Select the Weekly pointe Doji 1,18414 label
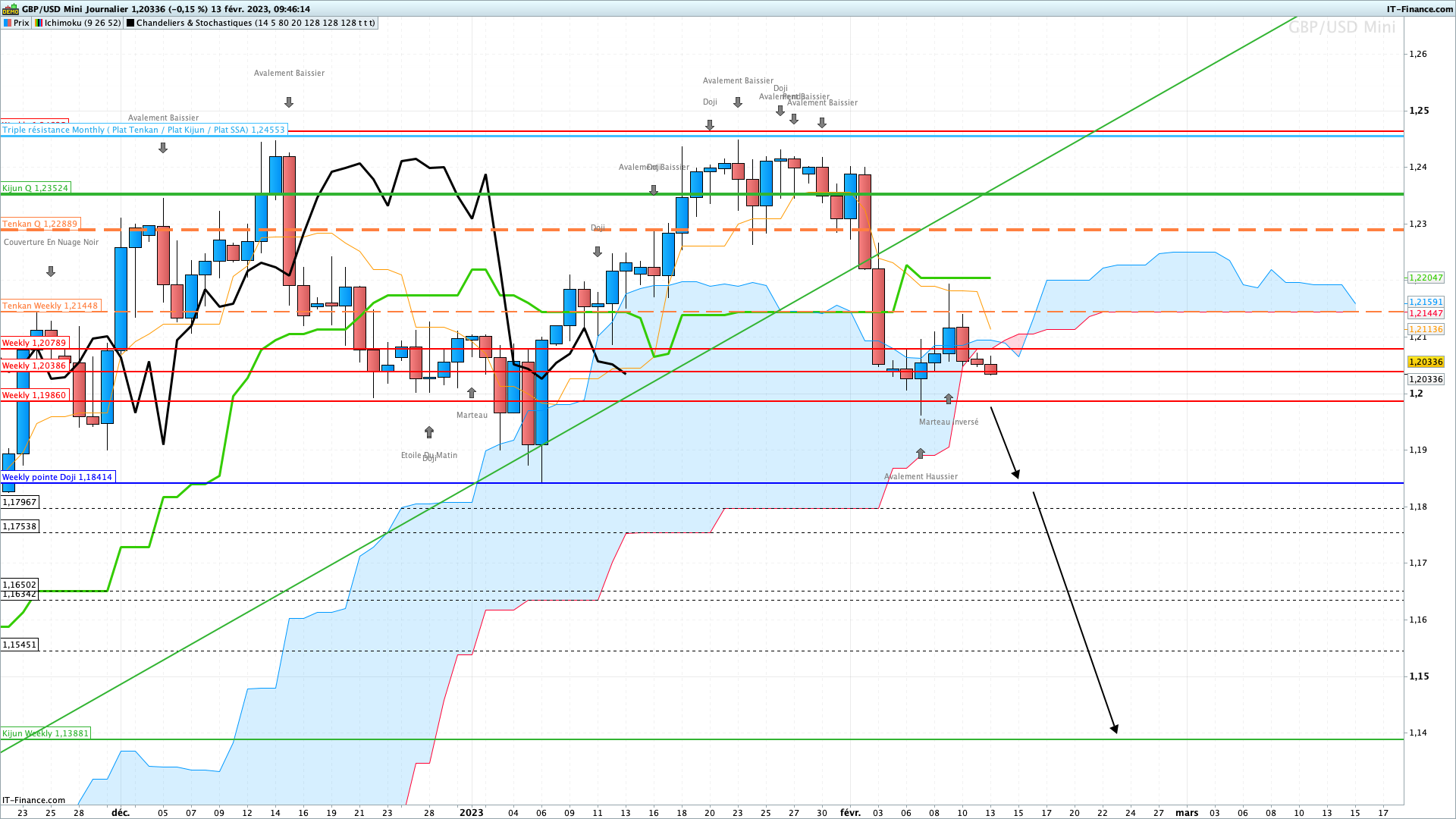This screenshot has width=1456, height=819. [x=58, y=478]
